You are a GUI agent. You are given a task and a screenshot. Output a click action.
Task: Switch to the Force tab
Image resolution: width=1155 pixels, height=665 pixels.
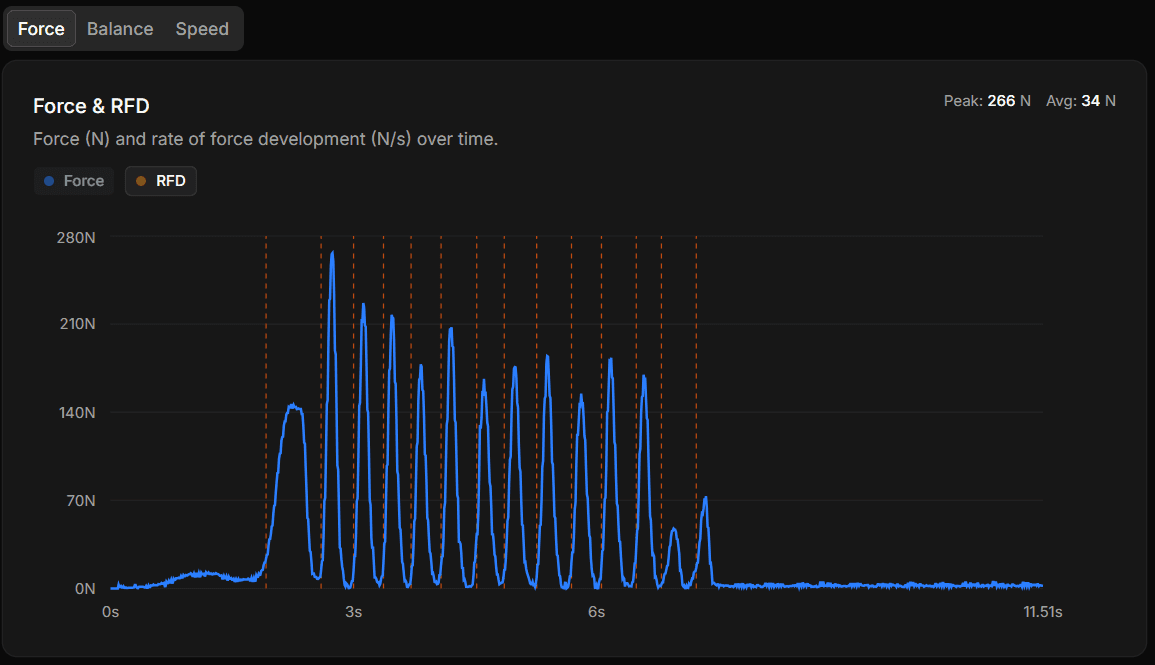41,29
